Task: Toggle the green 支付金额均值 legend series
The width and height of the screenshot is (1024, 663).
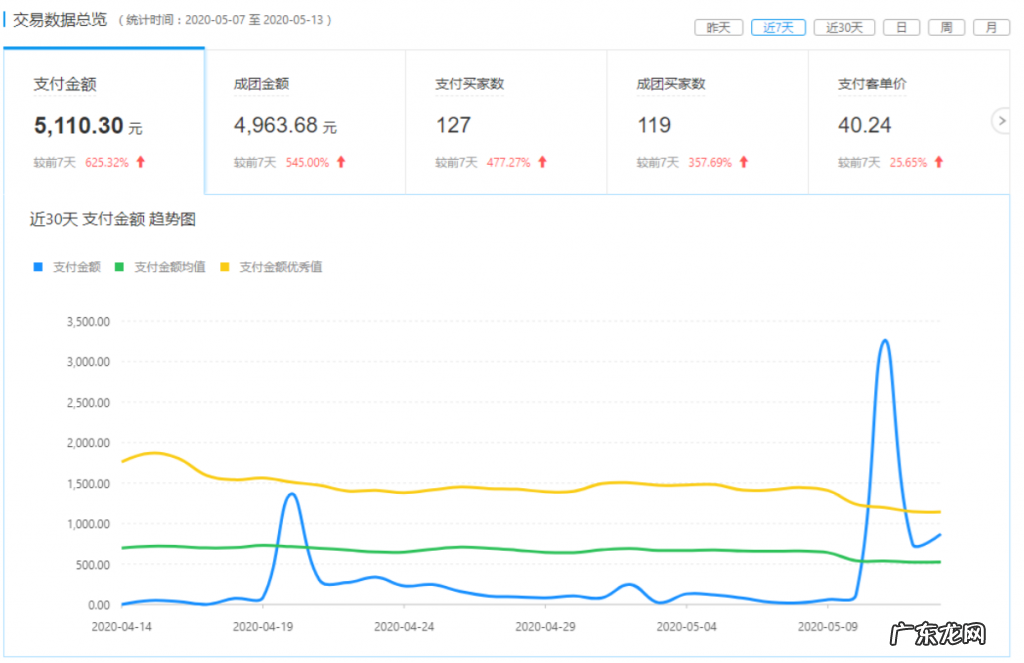Action: point(160,267)
